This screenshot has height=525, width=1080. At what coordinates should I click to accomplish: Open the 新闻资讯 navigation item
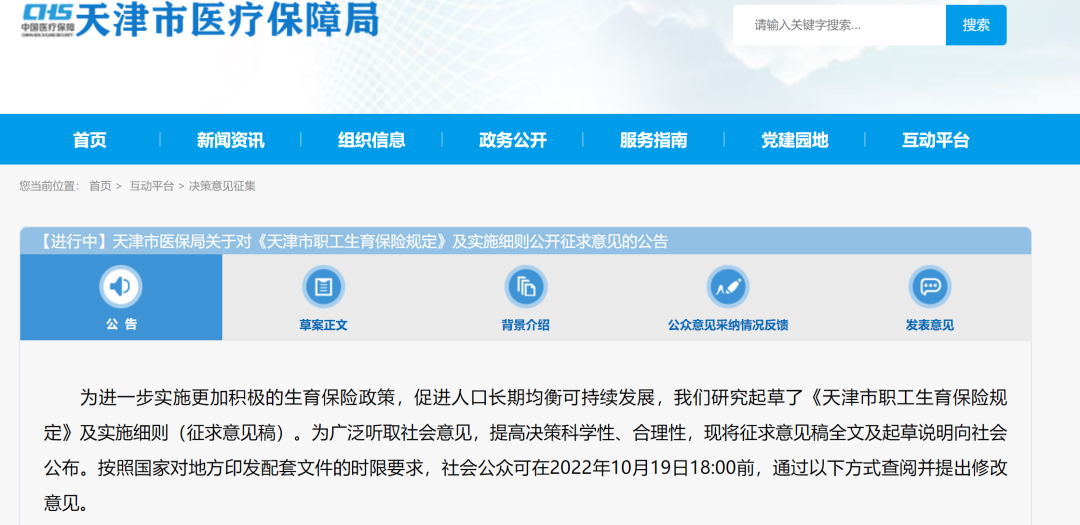230,140
